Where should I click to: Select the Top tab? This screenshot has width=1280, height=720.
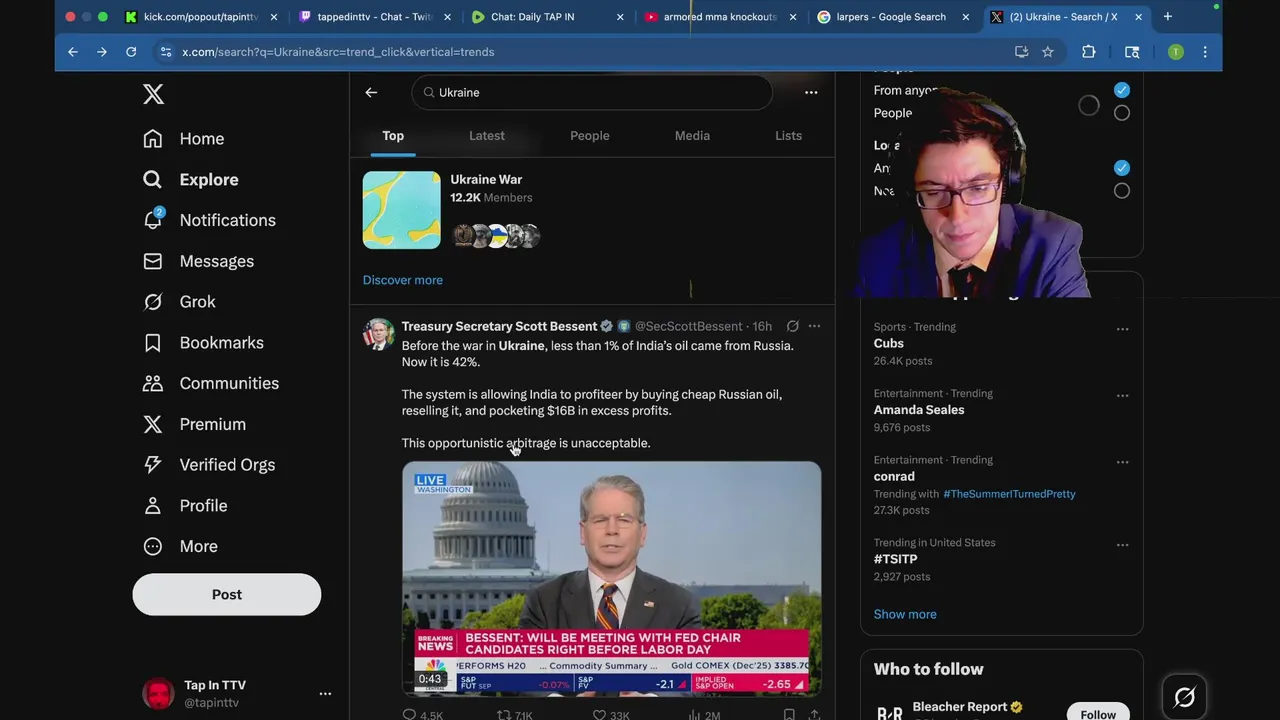click(x=393, y=136)
